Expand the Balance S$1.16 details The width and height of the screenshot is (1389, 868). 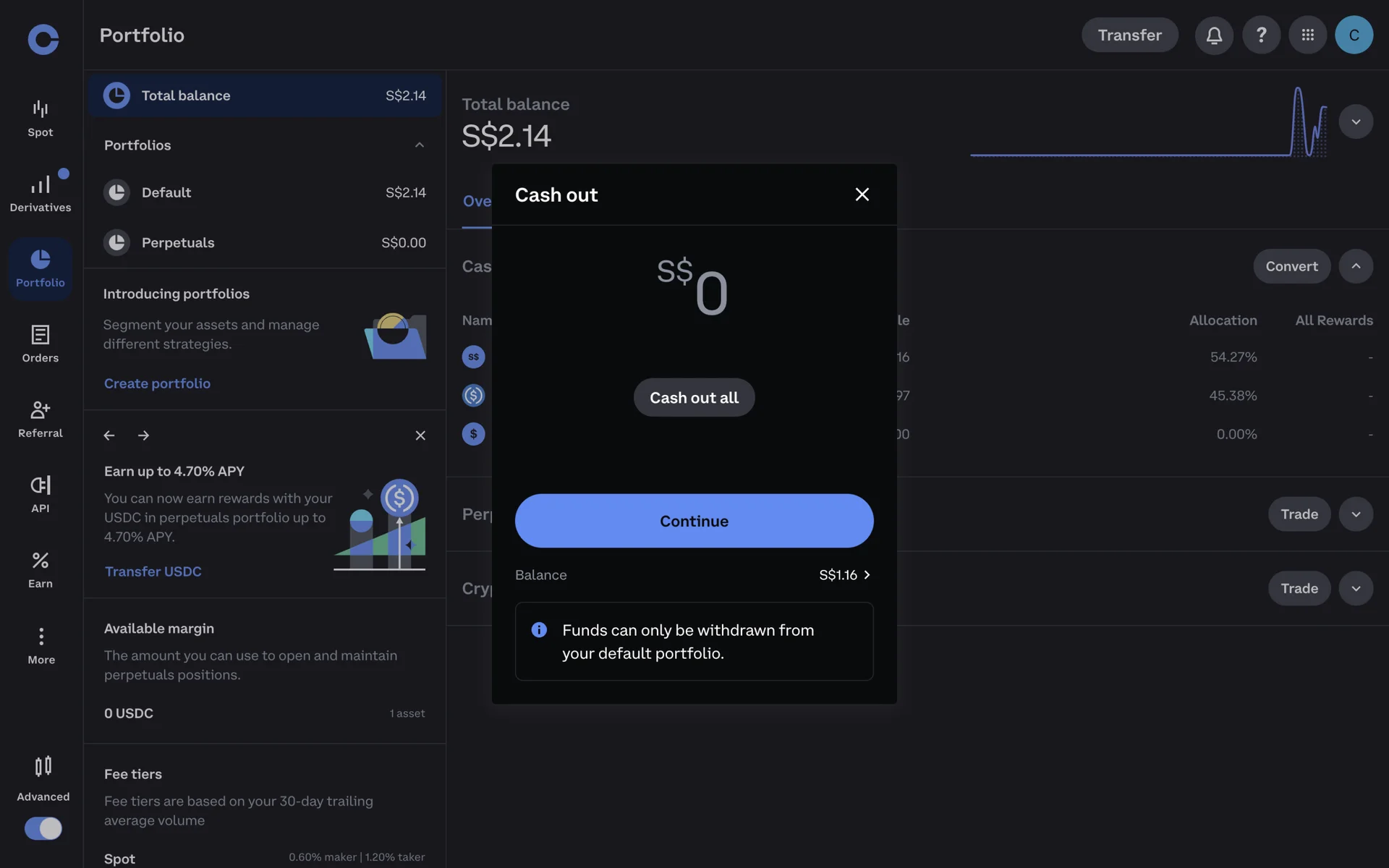844,575
